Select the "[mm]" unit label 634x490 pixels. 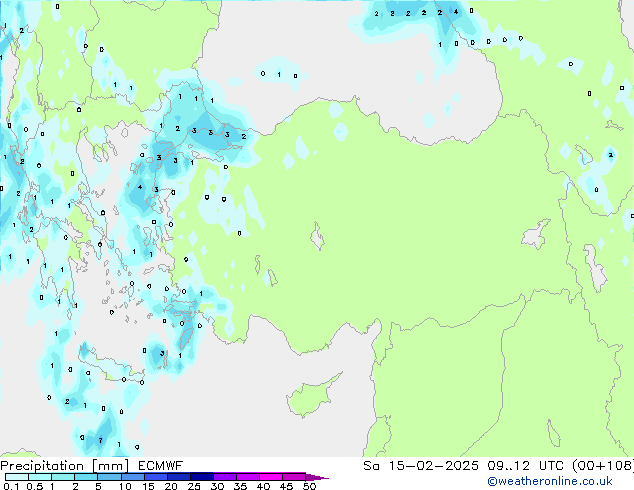111,466
